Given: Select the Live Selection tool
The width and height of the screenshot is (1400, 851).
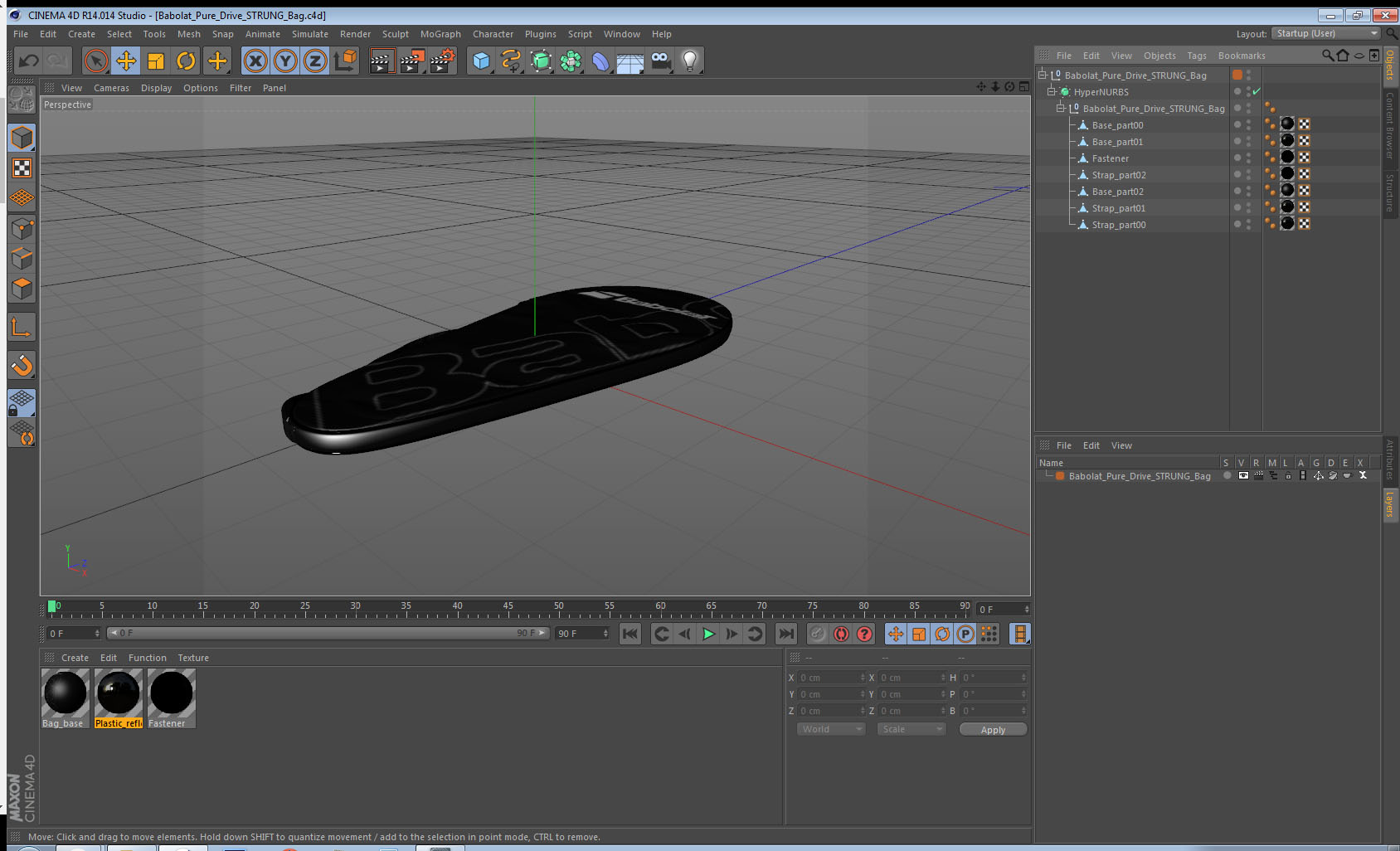Looking at the screenshot, I should [96, 61].
